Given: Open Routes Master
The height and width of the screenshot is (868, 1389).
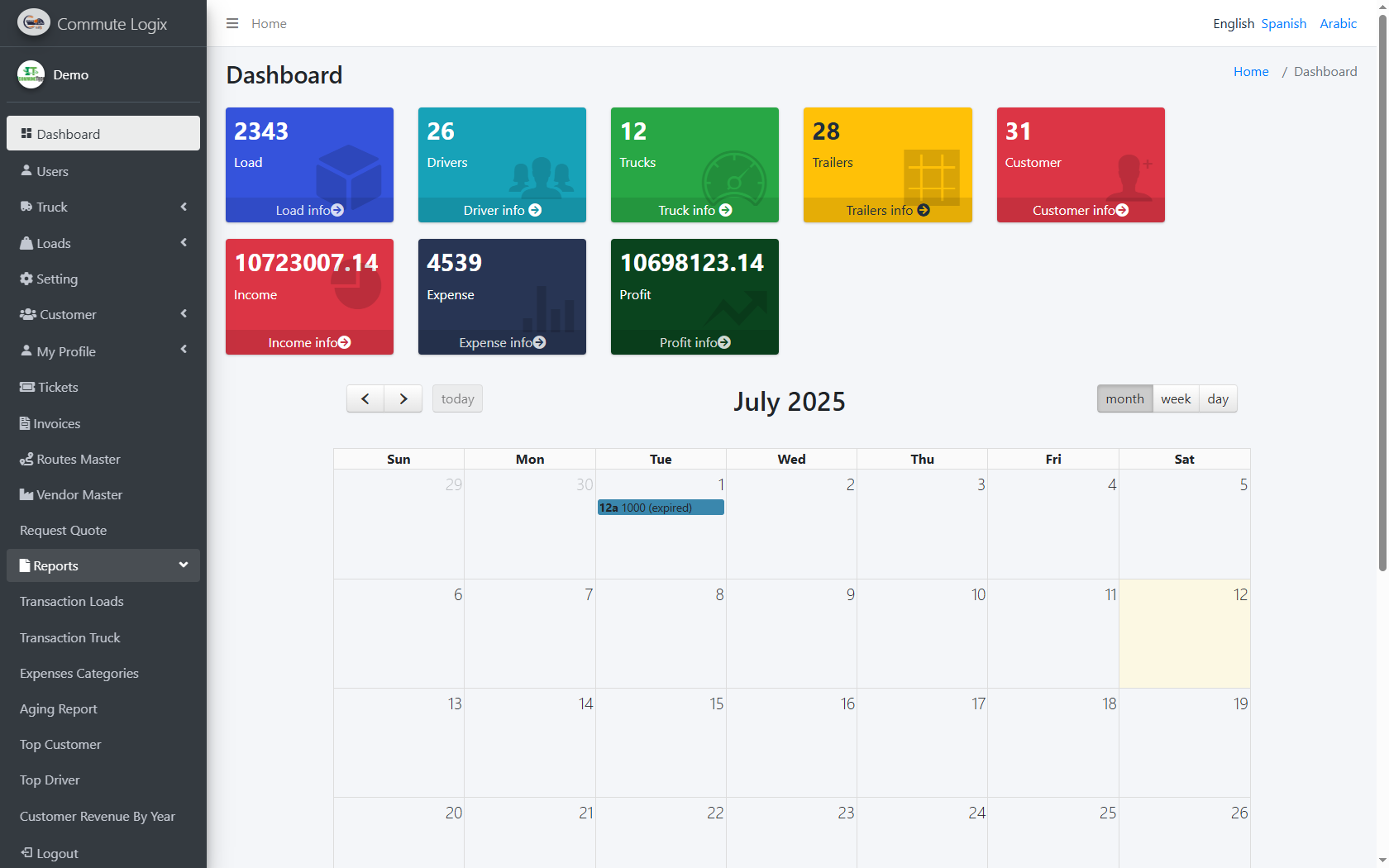Looking at the screenshot, I should click(x=78, y=459).
